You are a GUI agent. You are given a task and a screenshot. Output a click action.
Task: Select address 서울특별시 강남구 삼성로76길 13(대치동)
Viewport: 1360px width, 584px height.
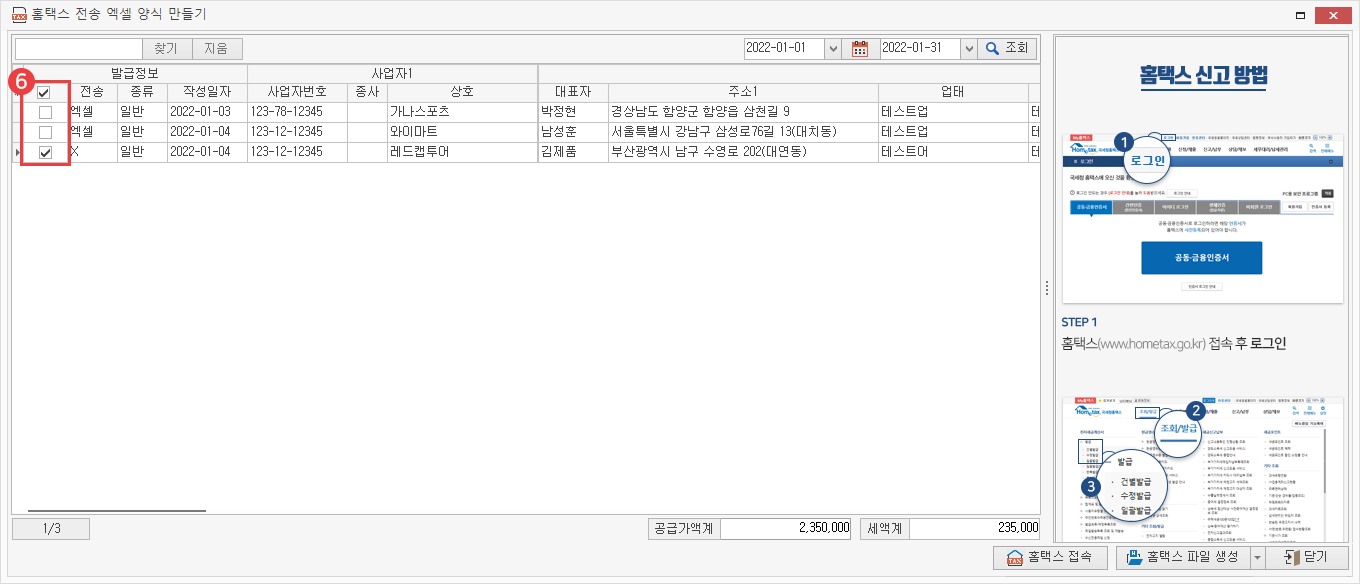tap(743, 132)
